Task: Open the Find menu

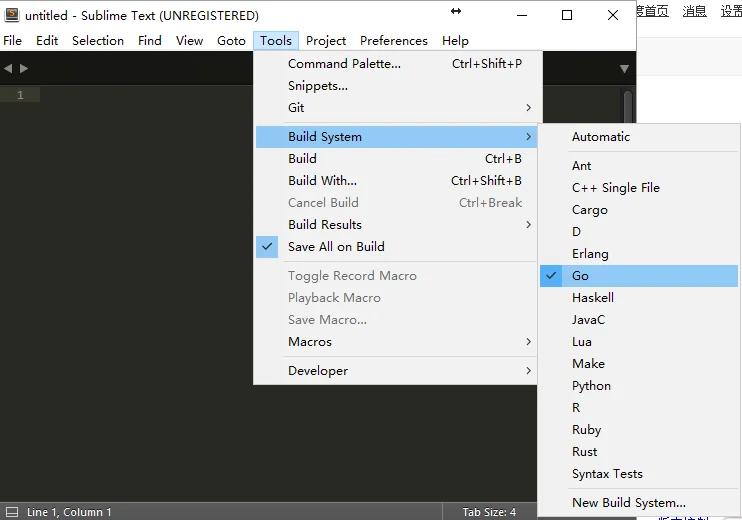Action: [150, 41]
